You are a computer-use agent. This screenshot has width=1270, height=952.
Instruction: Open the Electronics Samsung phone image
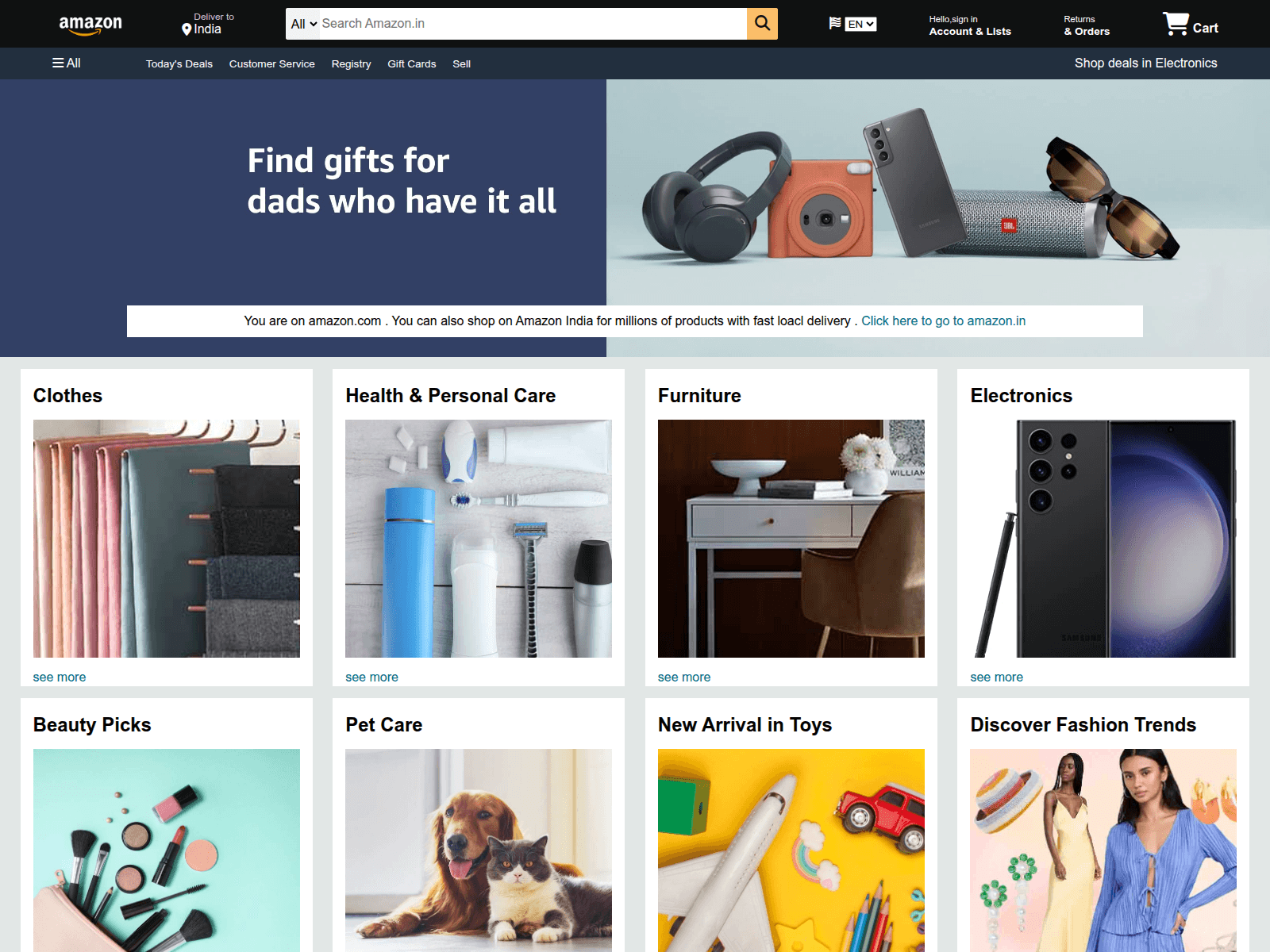pos(1103,539)
